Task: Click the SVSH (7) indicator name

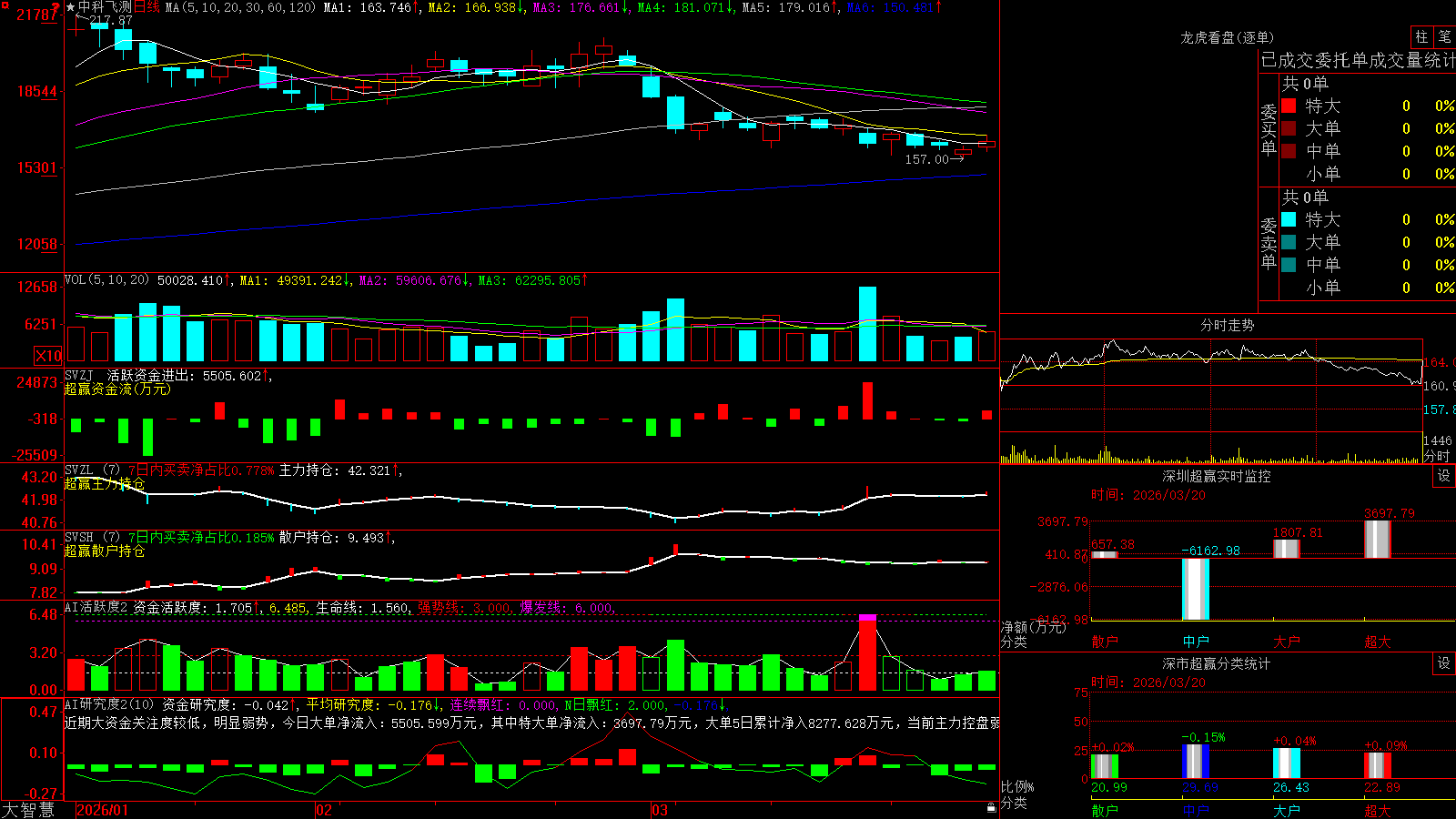Action: (x=92, y=537)
